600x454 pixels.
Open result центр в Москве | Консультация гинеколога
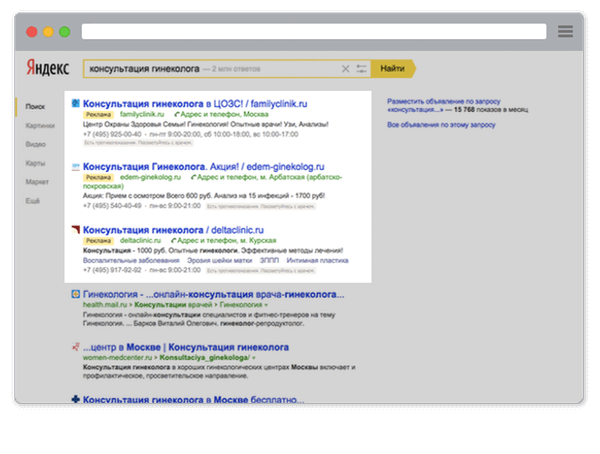tap(186, 347)
